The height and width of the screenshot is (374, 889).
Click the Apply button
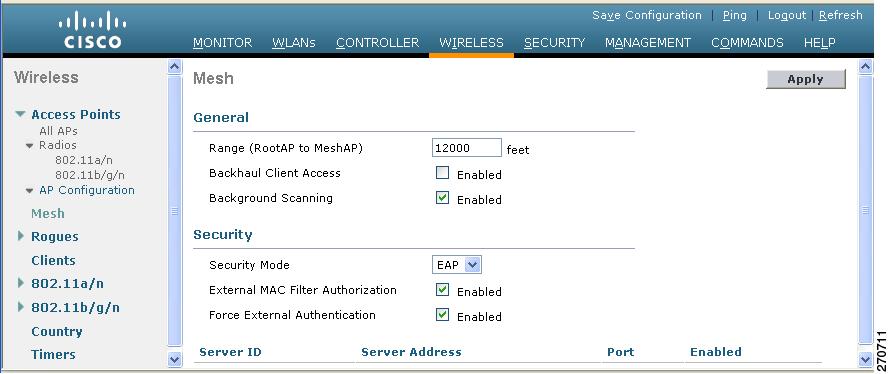(x=805, y=79)
